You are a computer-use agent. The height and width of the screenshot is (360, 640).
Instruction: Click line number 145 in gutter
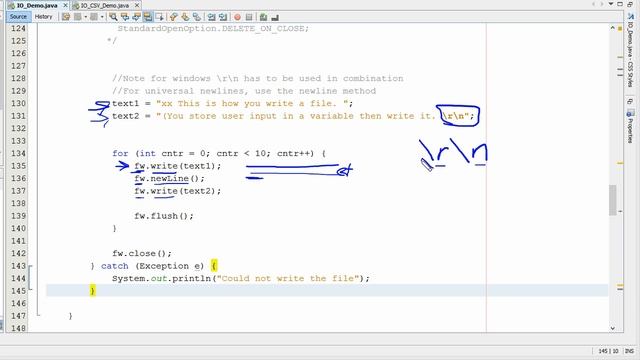click(x=18, y=291)
